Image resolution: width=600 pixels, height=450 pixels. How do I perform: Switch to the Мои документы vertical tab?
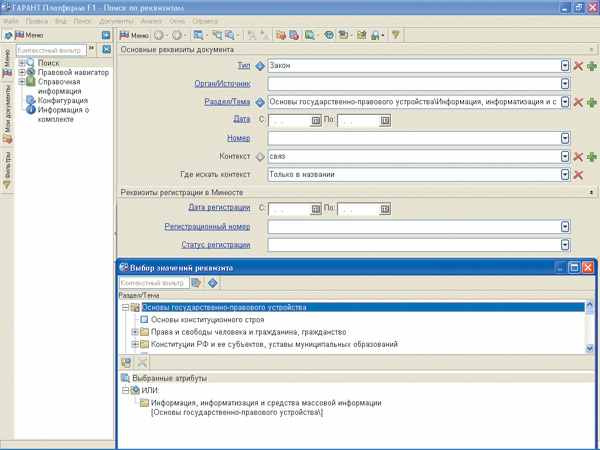[7, 114]
